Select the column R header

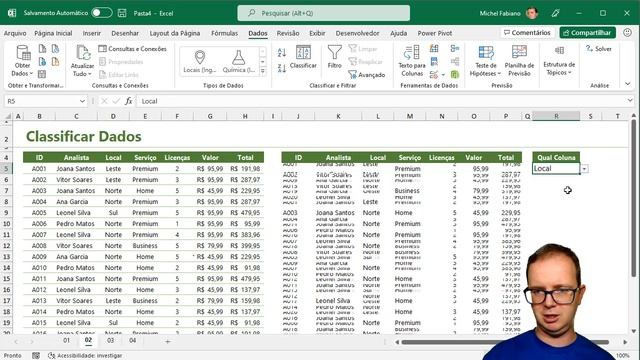(556, 116)
